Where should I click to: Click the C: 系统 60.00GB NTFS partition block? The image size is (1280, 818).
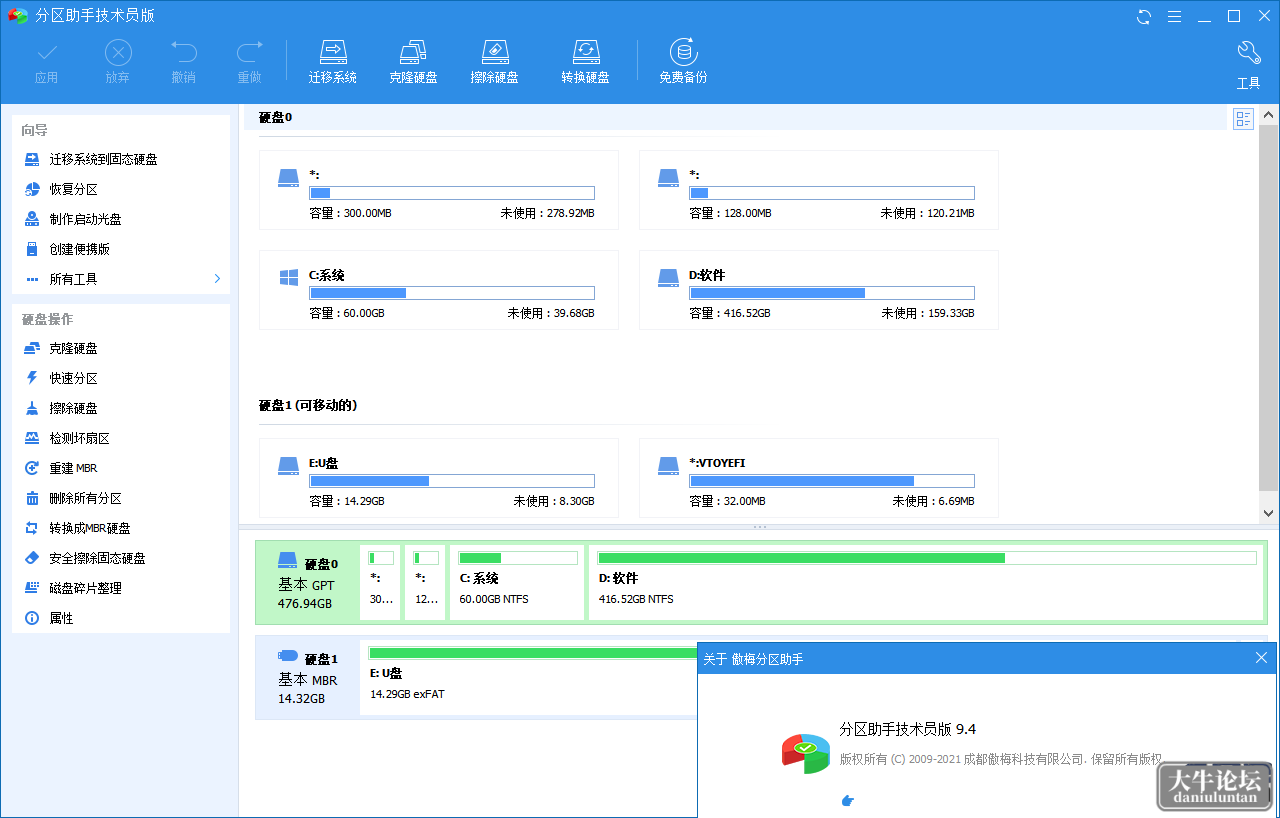[517, 582]
